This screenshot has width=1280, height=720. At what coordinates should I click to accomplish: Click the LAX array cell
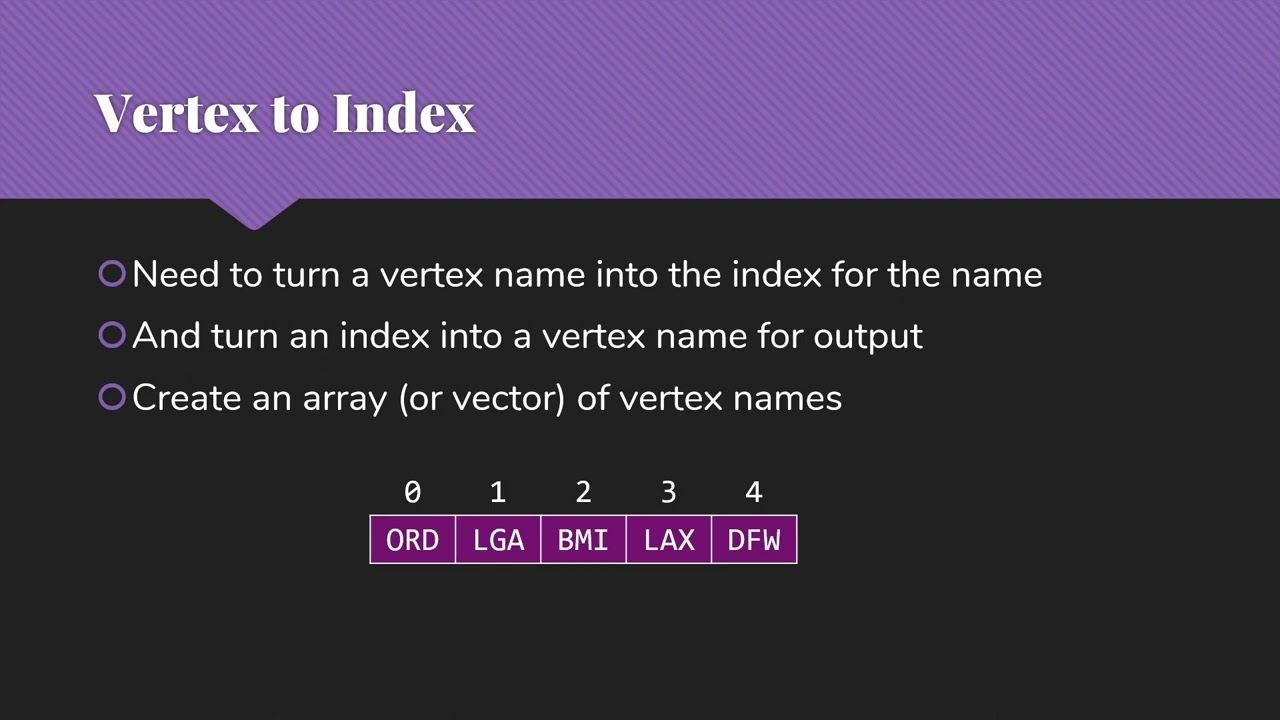pyautogui.click(x=669, y=540)
